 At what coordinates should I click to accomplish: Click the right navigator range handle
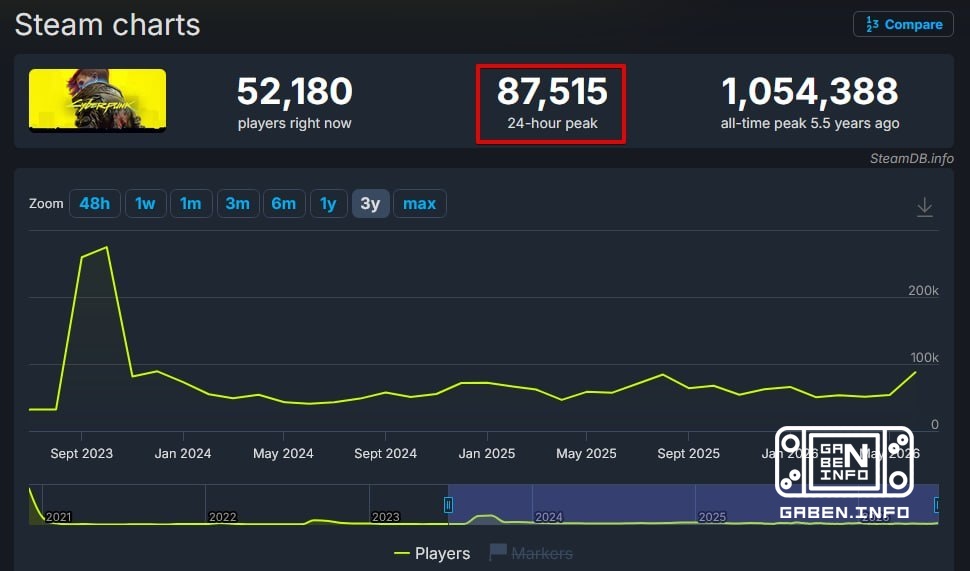coord(937,505)
